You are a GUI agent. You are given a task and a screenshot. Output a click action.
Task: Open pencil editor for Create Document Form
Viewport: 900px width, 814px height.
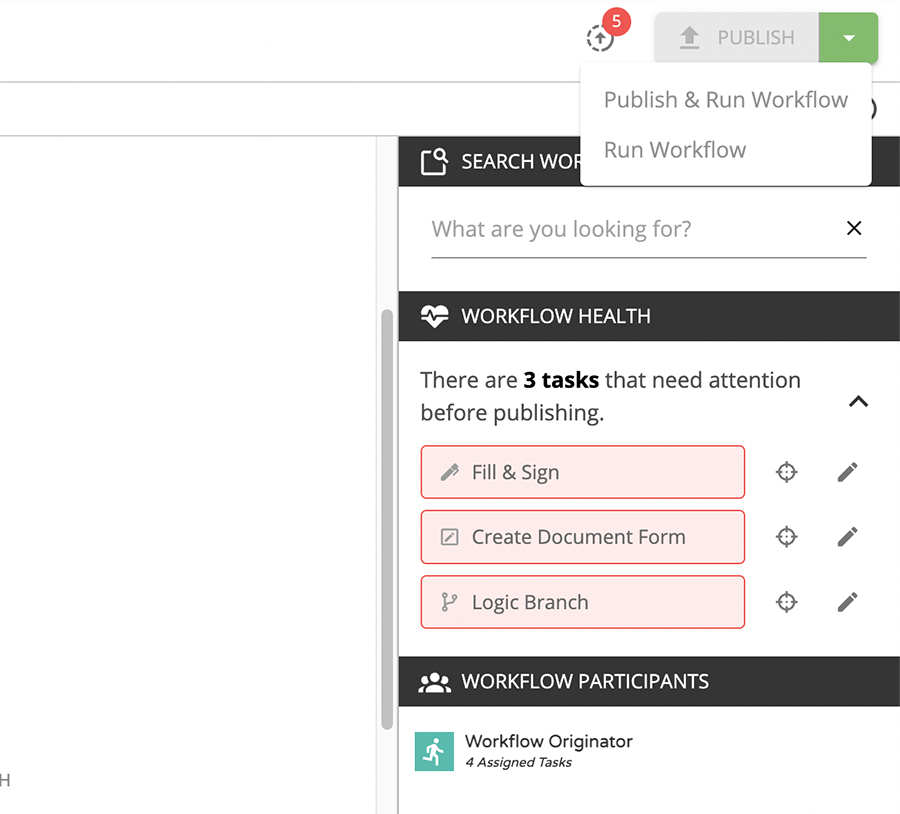(847, 536)
